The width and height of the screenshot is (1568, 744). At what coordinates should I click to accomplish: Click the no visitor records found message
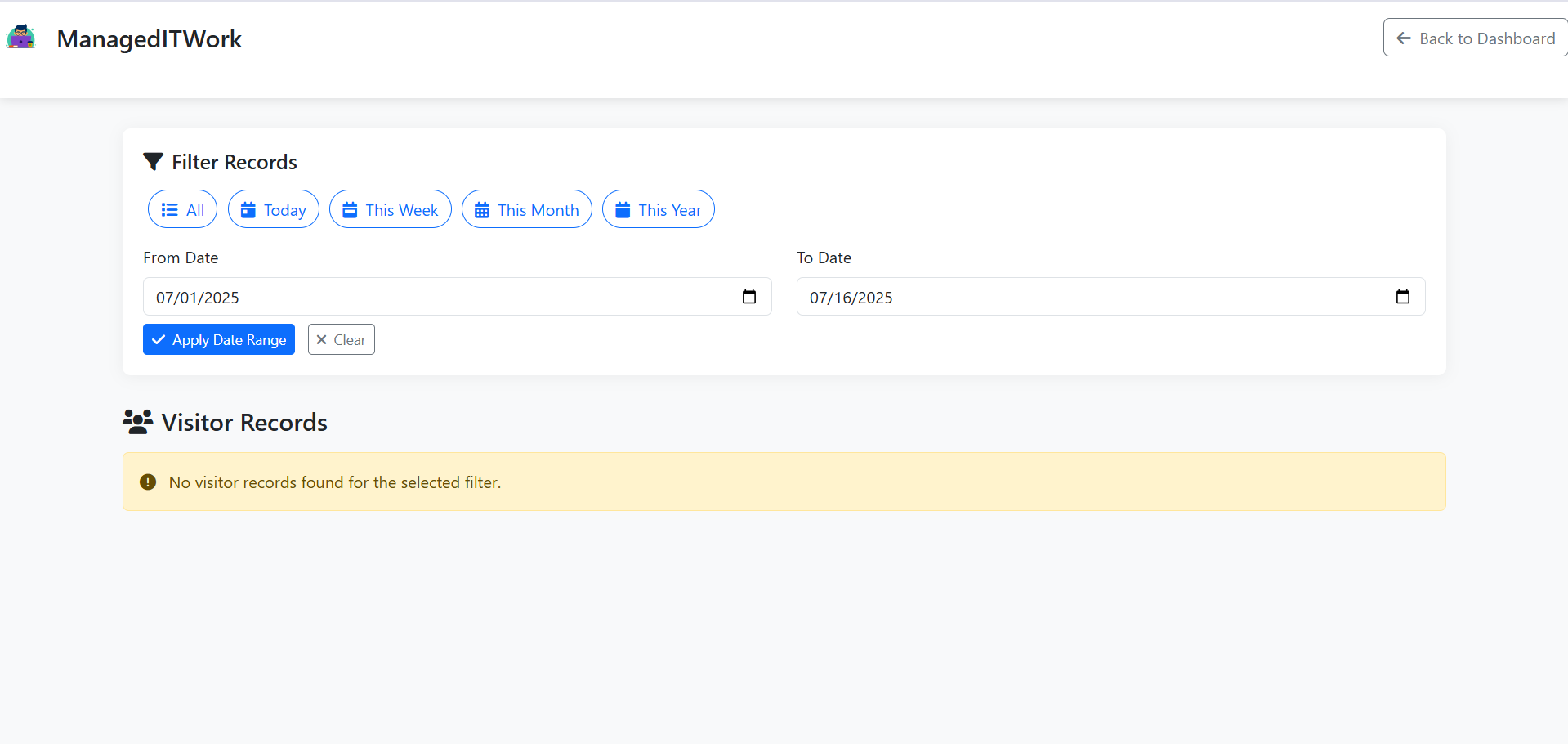tap(335, 482)
